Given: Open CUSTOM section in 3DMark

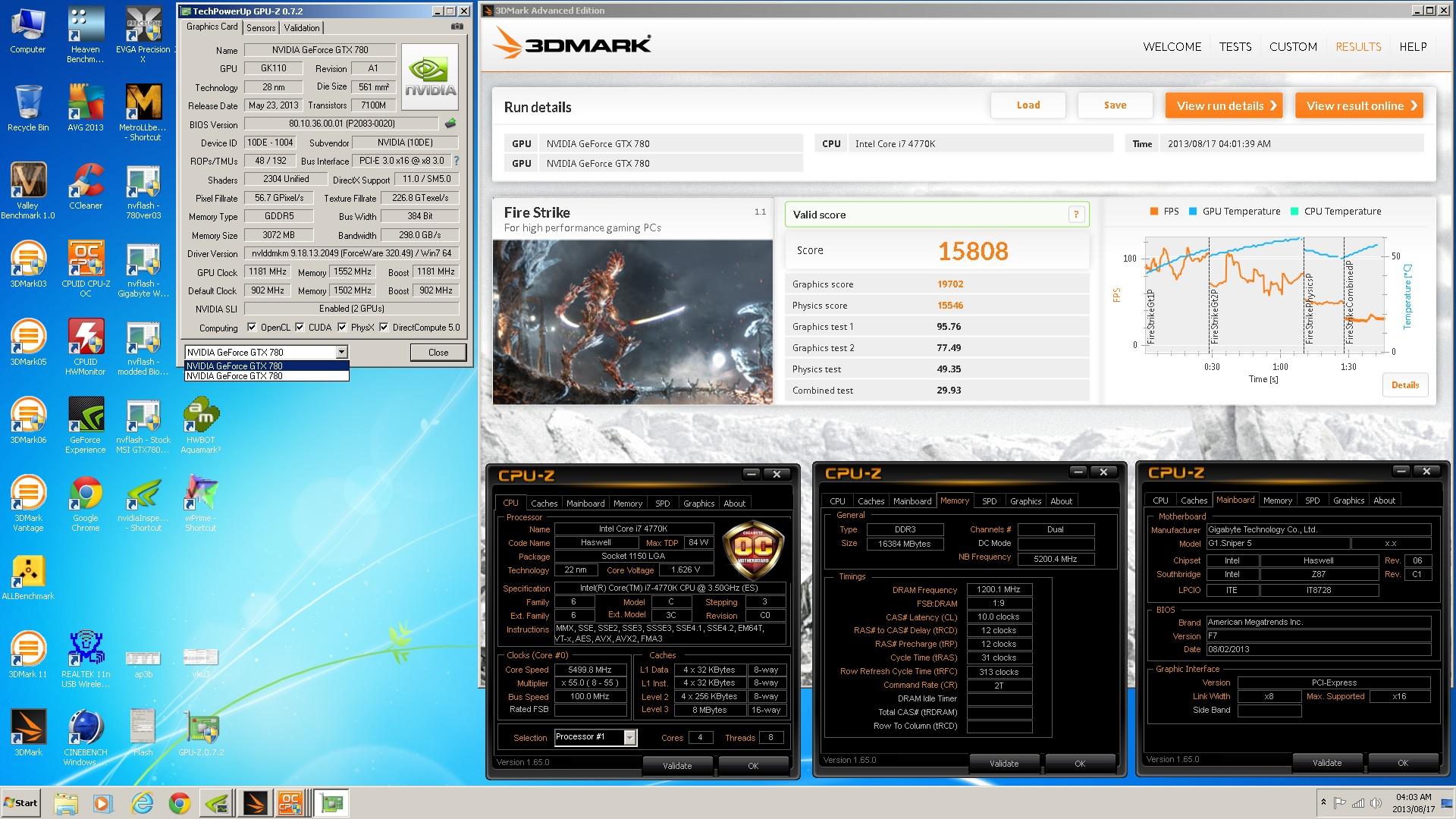Looking at the screenshot, I should (x=1293, y=46).
